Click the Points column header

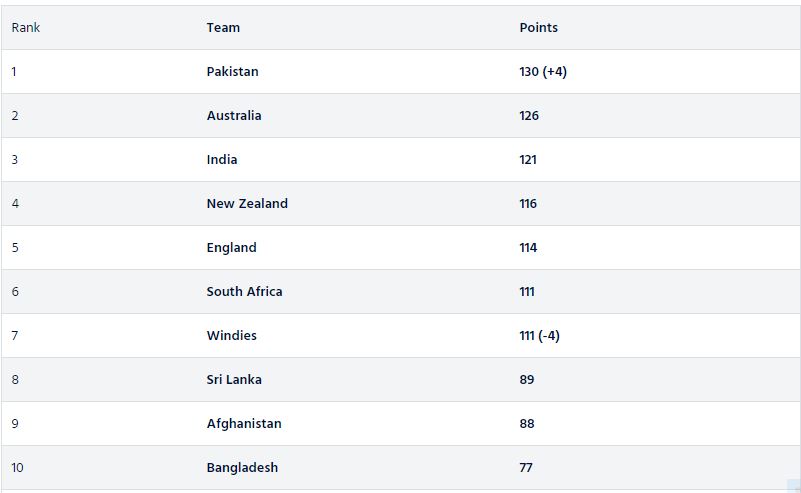pyautogui.click(x=539, y=28)
